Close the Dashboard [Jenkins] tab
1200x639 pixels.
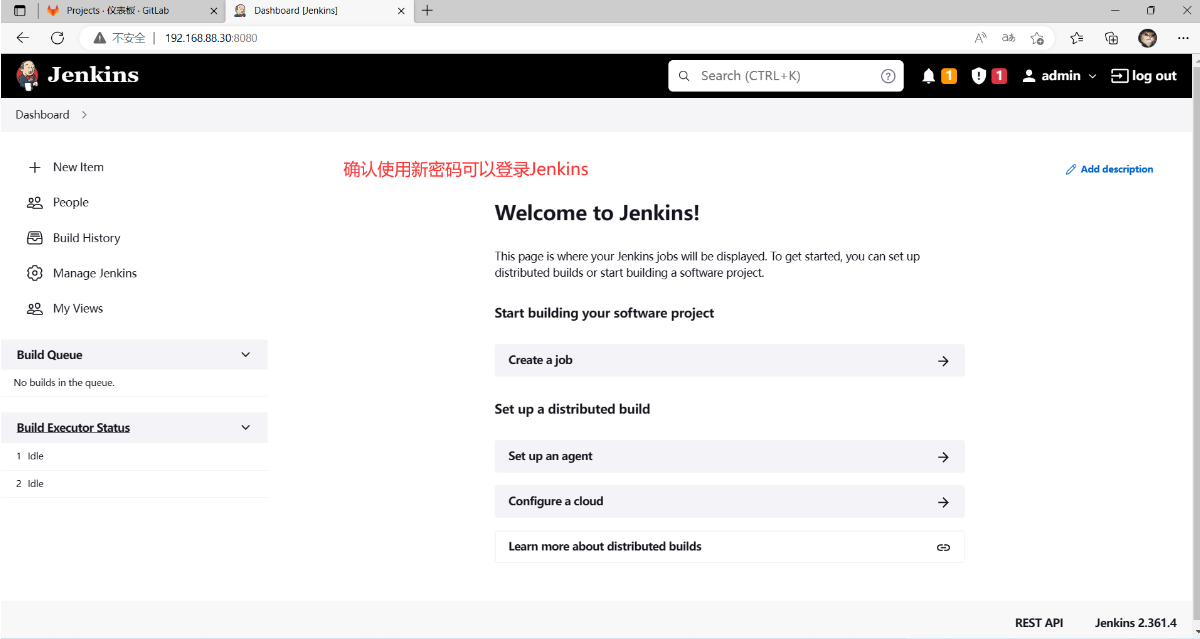(401, 10)
